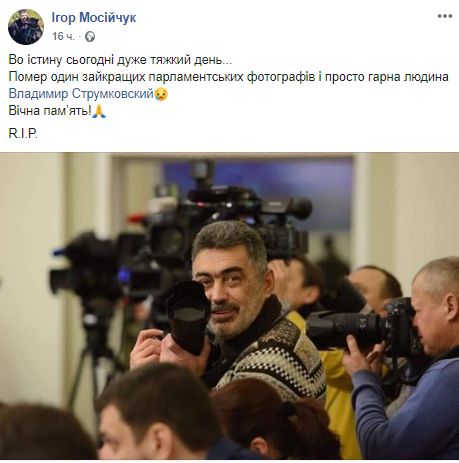
Task: Click the DSLR camera held by the blue-sweater photographer
Action: (363, 327)
